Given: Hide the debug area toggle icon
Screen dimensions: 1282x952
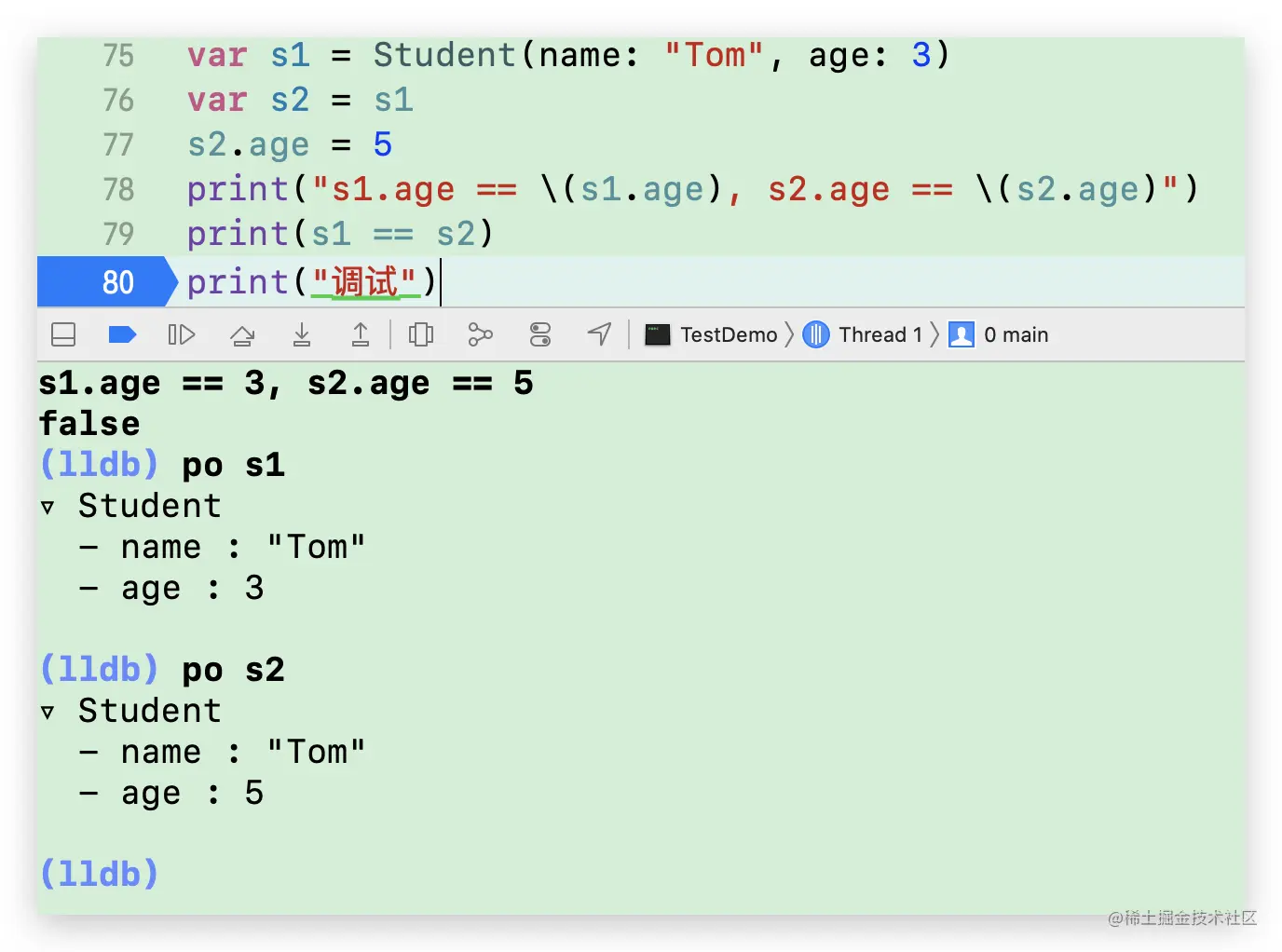Looking at the screenshot, I should (63, 334).
